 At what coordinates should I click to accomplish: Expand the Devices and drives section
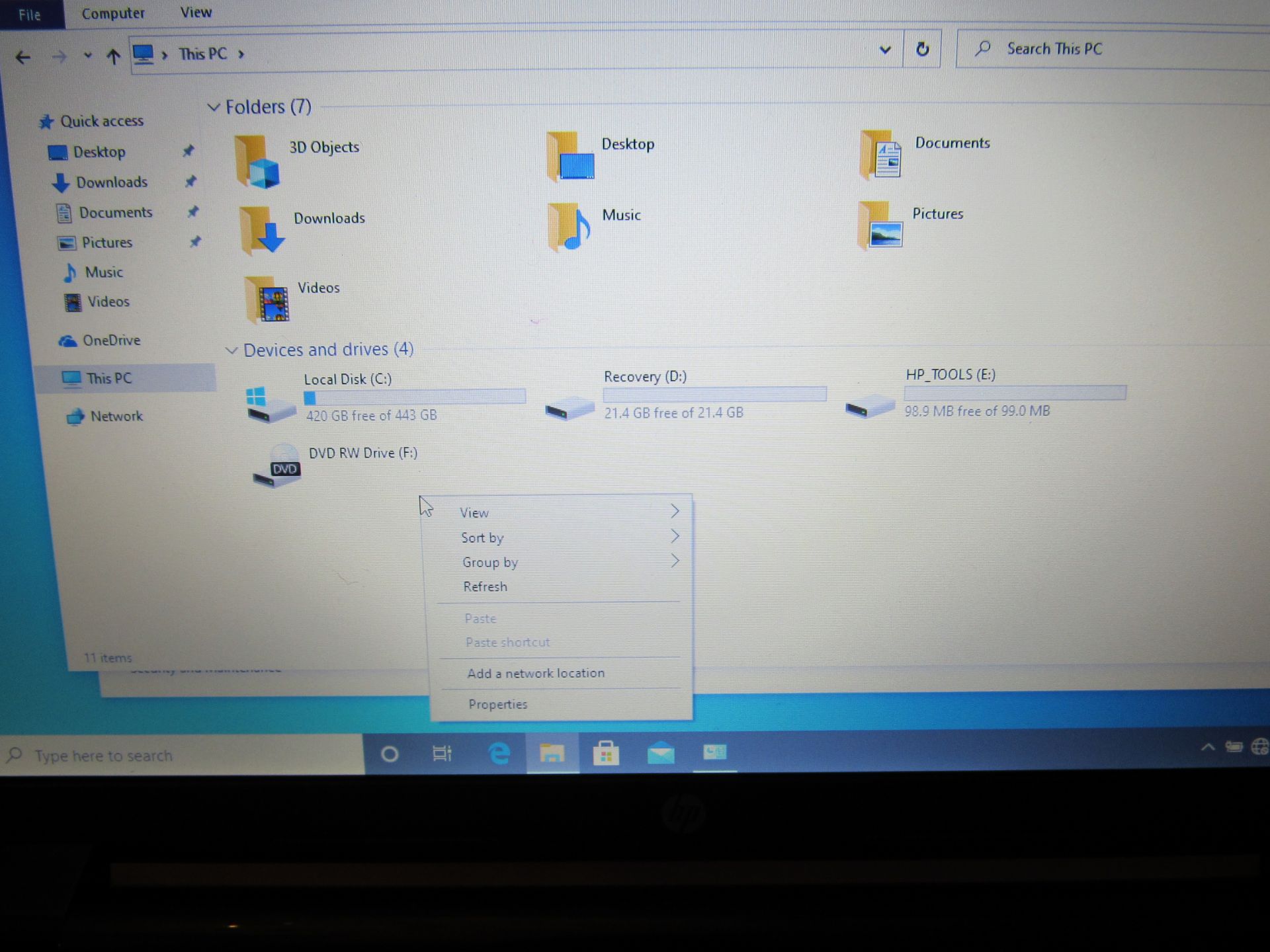tap(229, 349)
